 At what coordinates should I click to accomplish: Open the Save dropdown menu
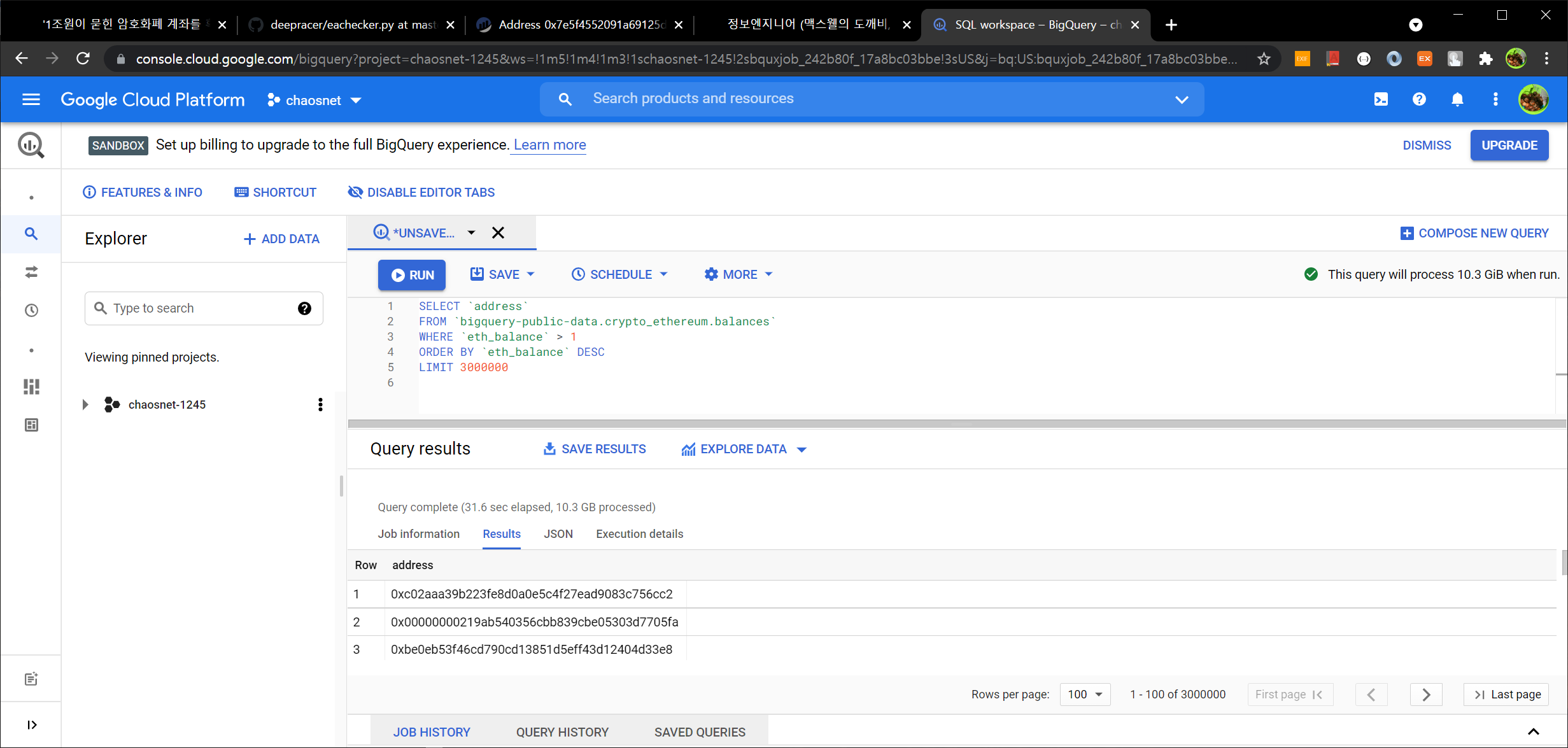[502, 274]
